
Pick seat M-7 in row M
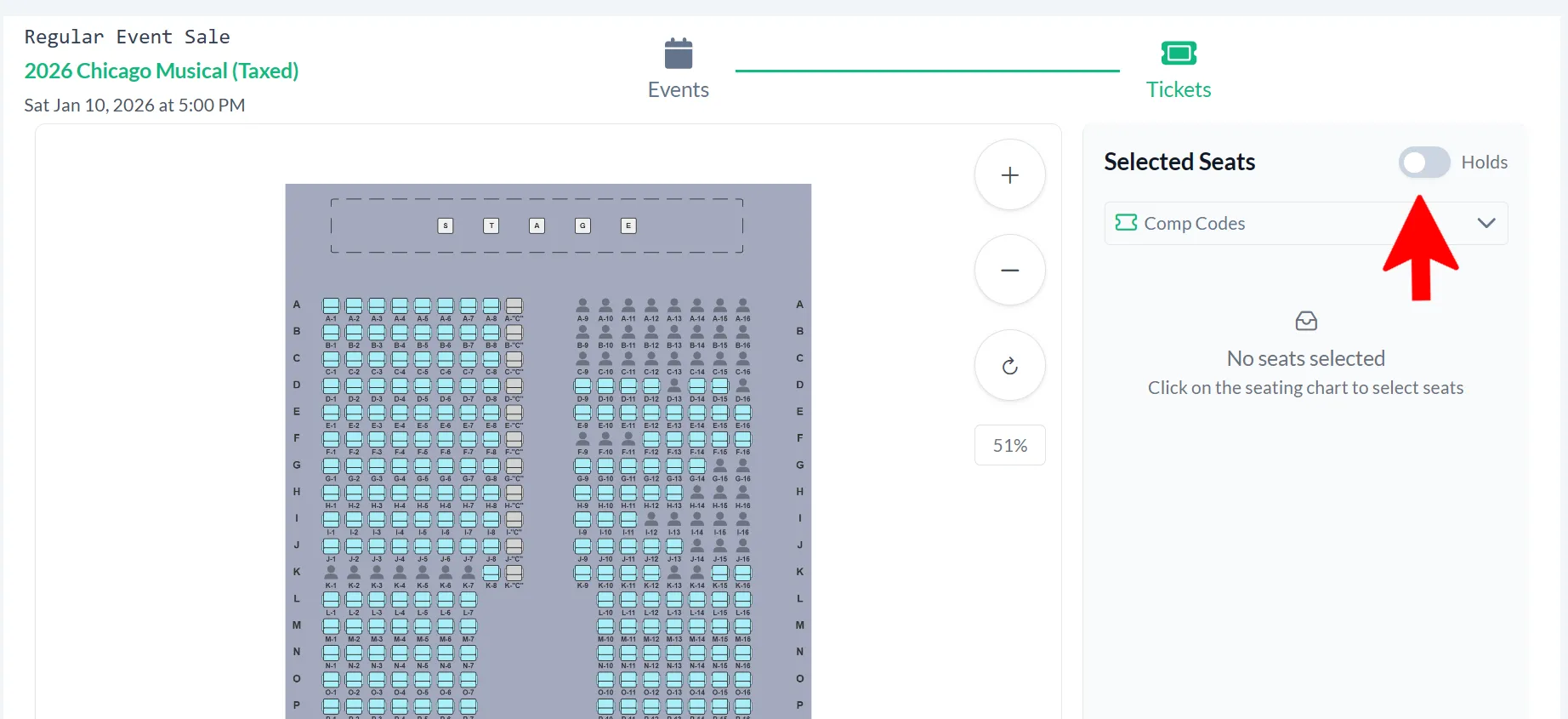pos(468,625)
